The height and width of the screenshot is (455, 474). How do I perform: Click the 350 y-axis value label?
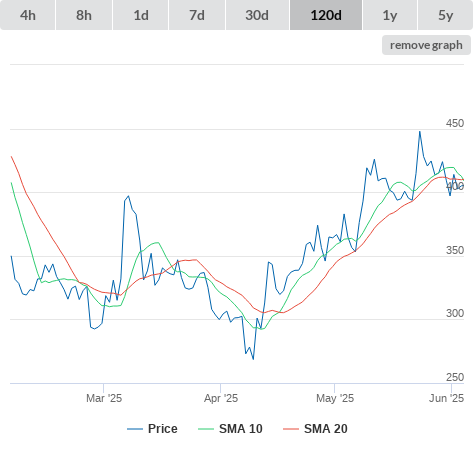455,250
